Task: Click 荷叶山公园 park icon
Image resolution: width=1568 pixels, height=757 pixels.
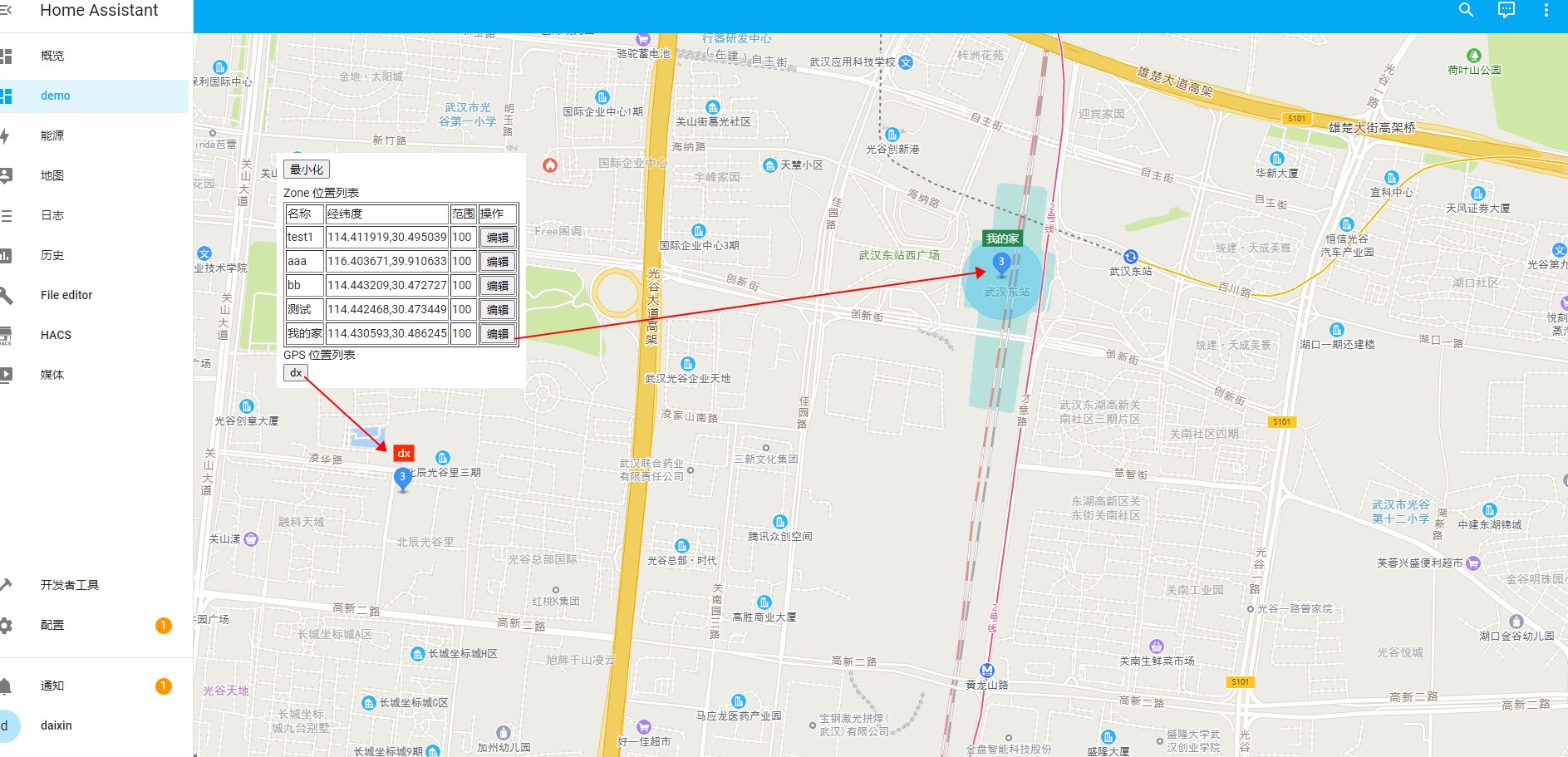Action: click(x=1473, y=56)
